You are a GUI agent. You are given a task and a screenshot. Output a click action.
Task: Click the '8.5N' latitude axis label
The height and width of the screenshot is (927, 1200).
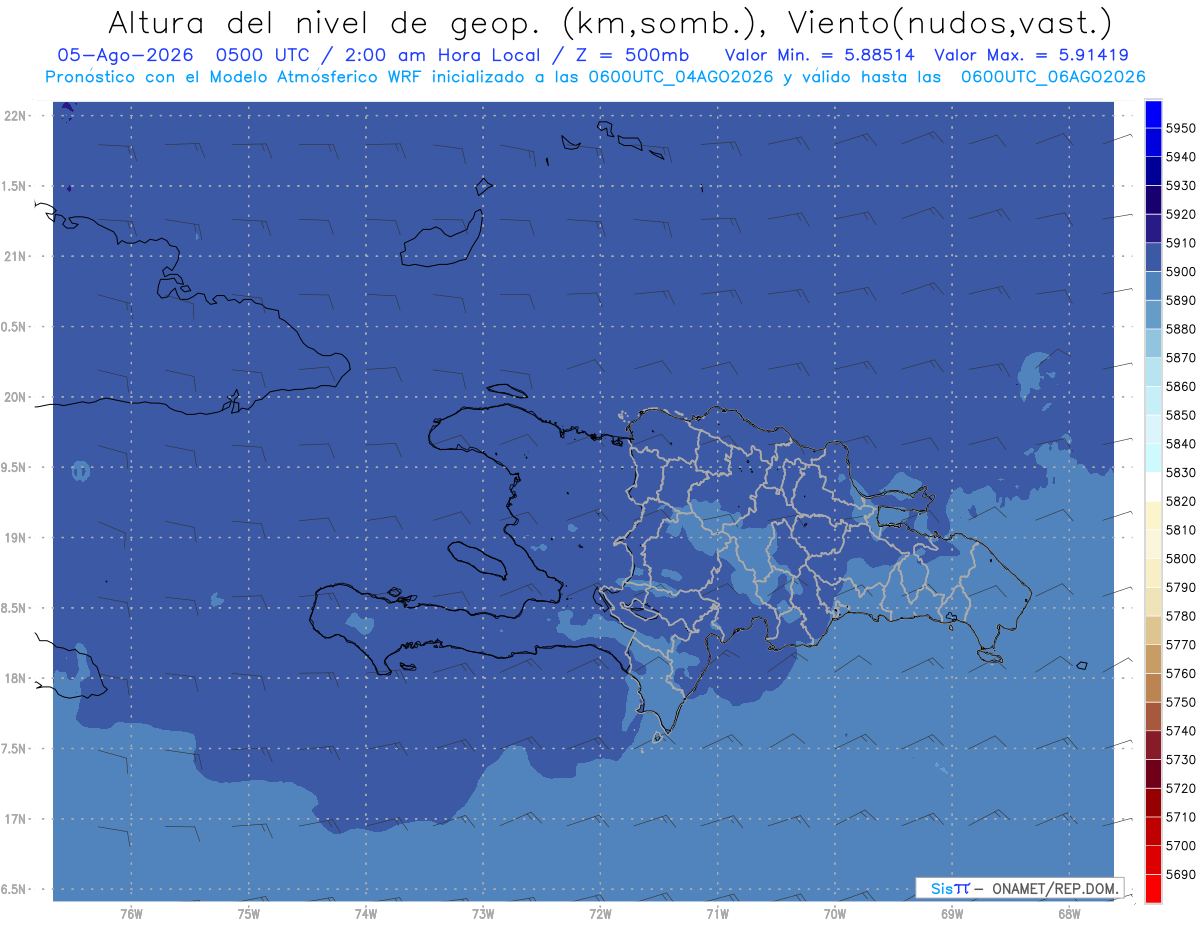tap(14, 609)
